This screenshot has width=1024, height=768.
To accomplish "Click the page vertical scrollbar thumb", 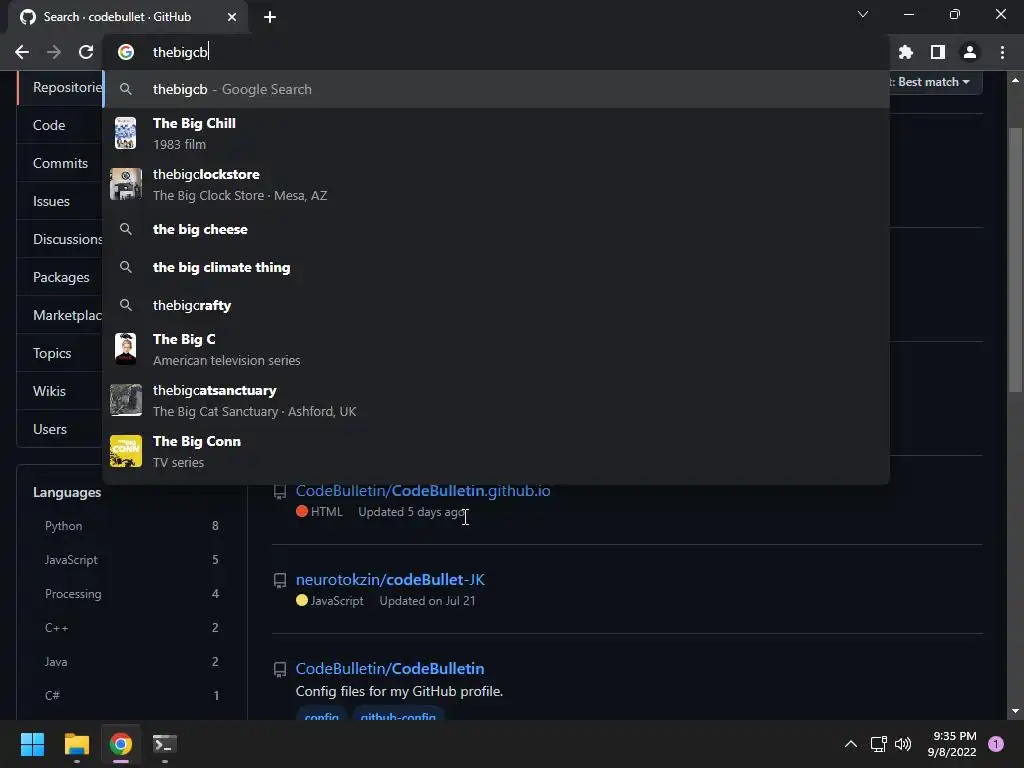I will click(1015, 260).
